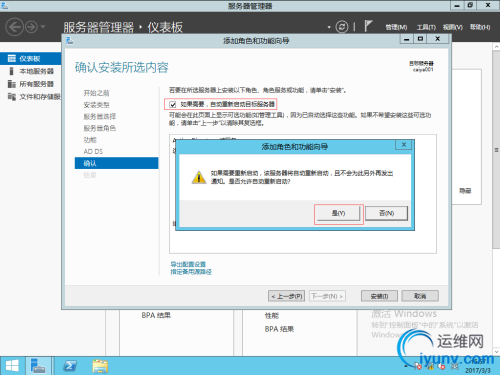Image resolution: width=500 pixels, height=375 pixels.
Task: Click the 文件和存储服务 sidebar icon
Action: (12, 97)
